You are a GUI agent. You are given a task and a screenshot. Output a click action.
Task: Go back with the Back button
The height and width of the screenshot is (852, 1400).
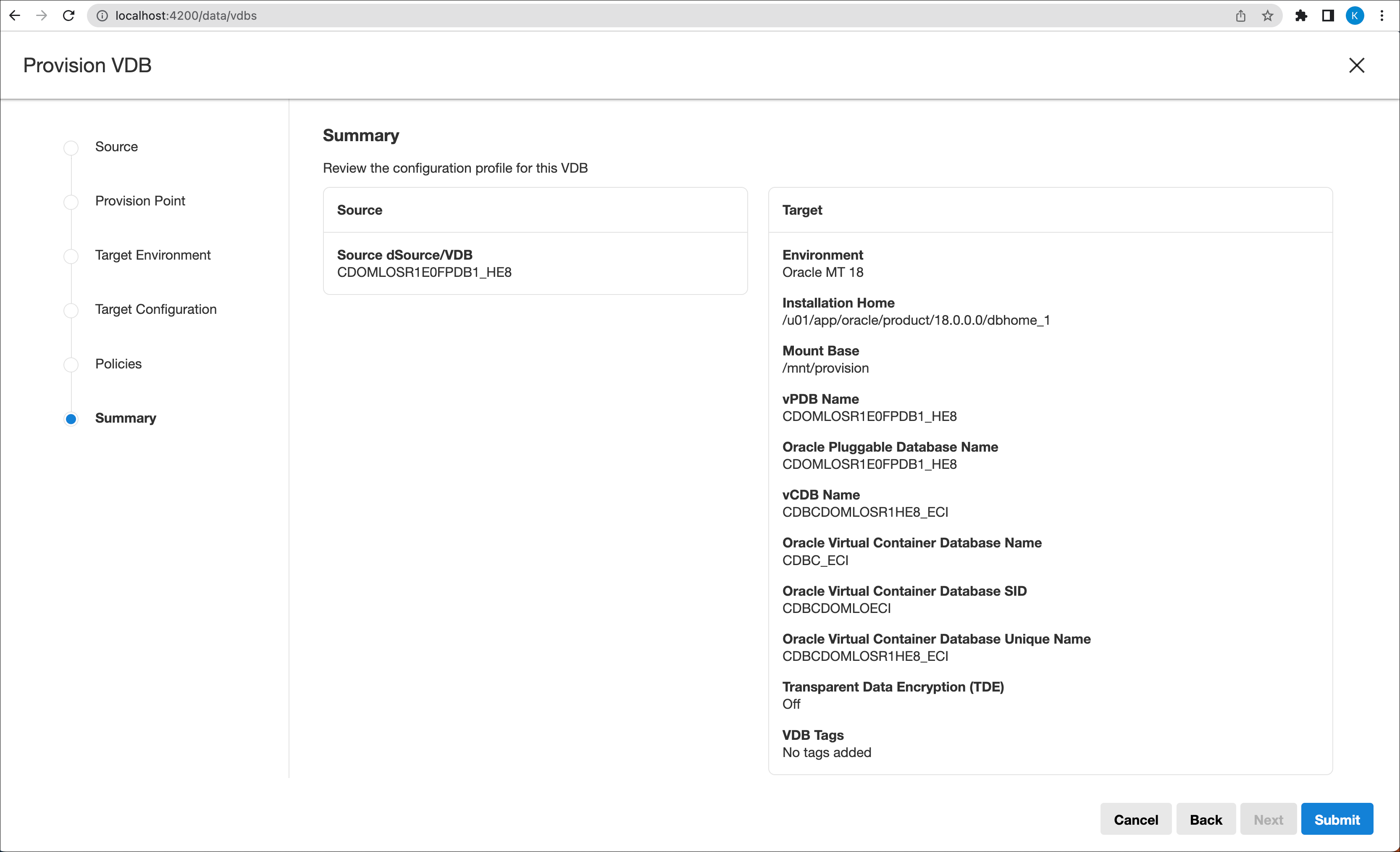[x=1206, y=819]
